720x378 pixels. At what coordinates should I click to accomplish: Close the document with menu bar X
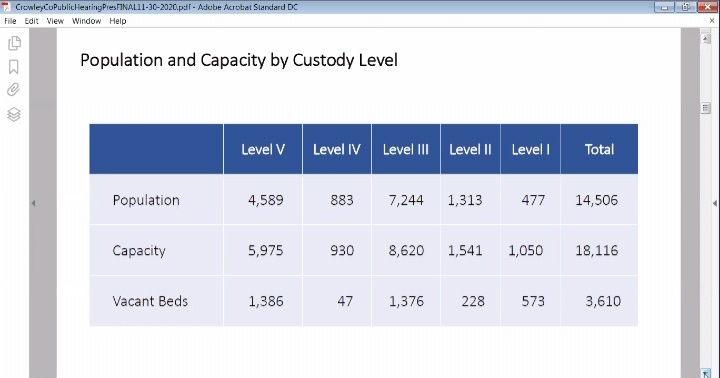pos(713,21)
